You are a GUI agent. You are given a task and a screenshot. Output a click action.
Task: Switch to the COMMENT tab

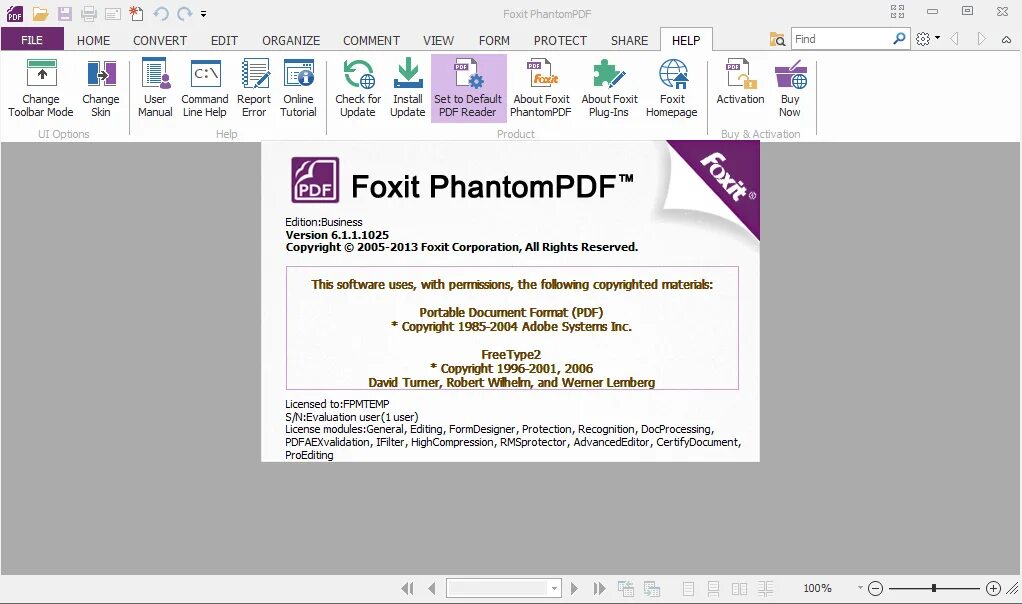(372, 40)
